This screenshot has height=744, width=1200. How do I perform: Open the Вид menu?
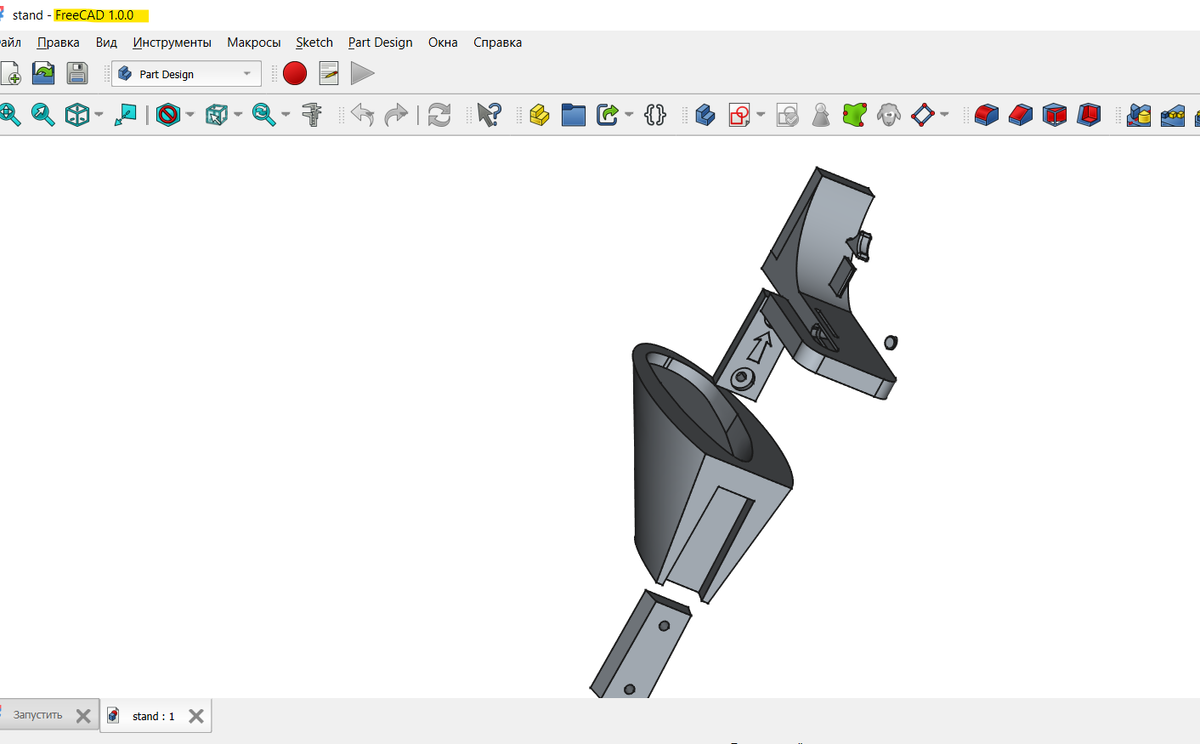click(x=106, y=42)
